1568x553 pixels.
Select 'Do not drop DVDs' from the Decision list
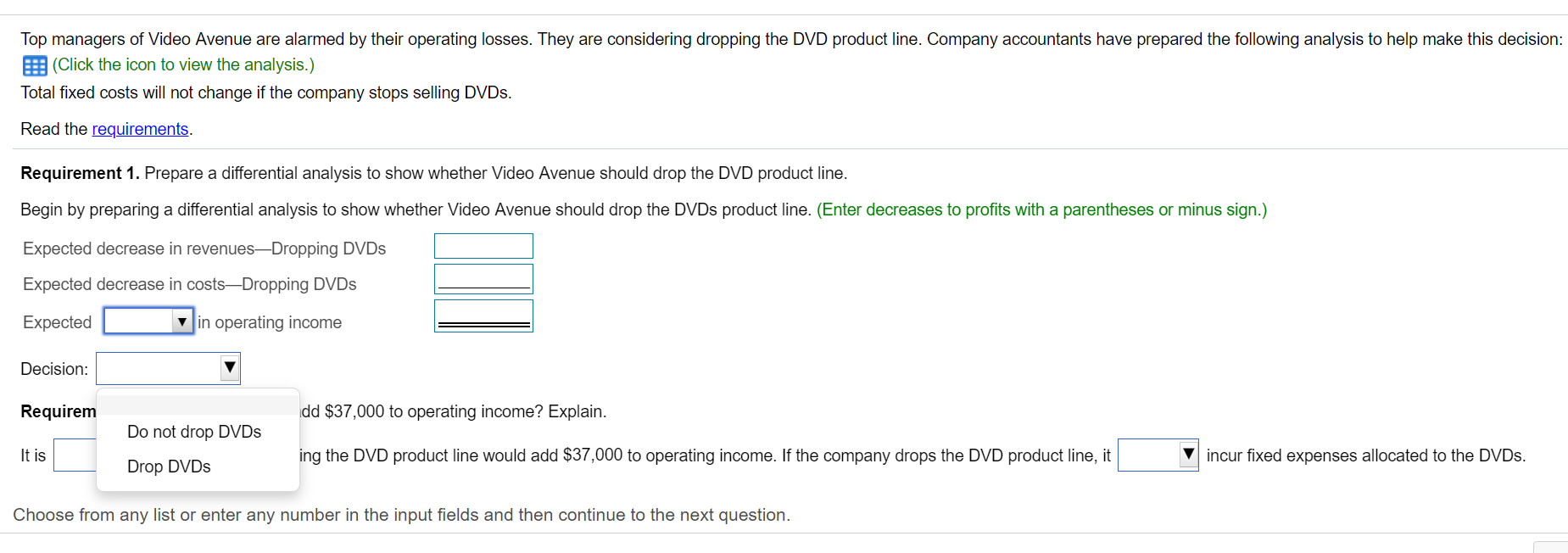[x=193, y=432]
